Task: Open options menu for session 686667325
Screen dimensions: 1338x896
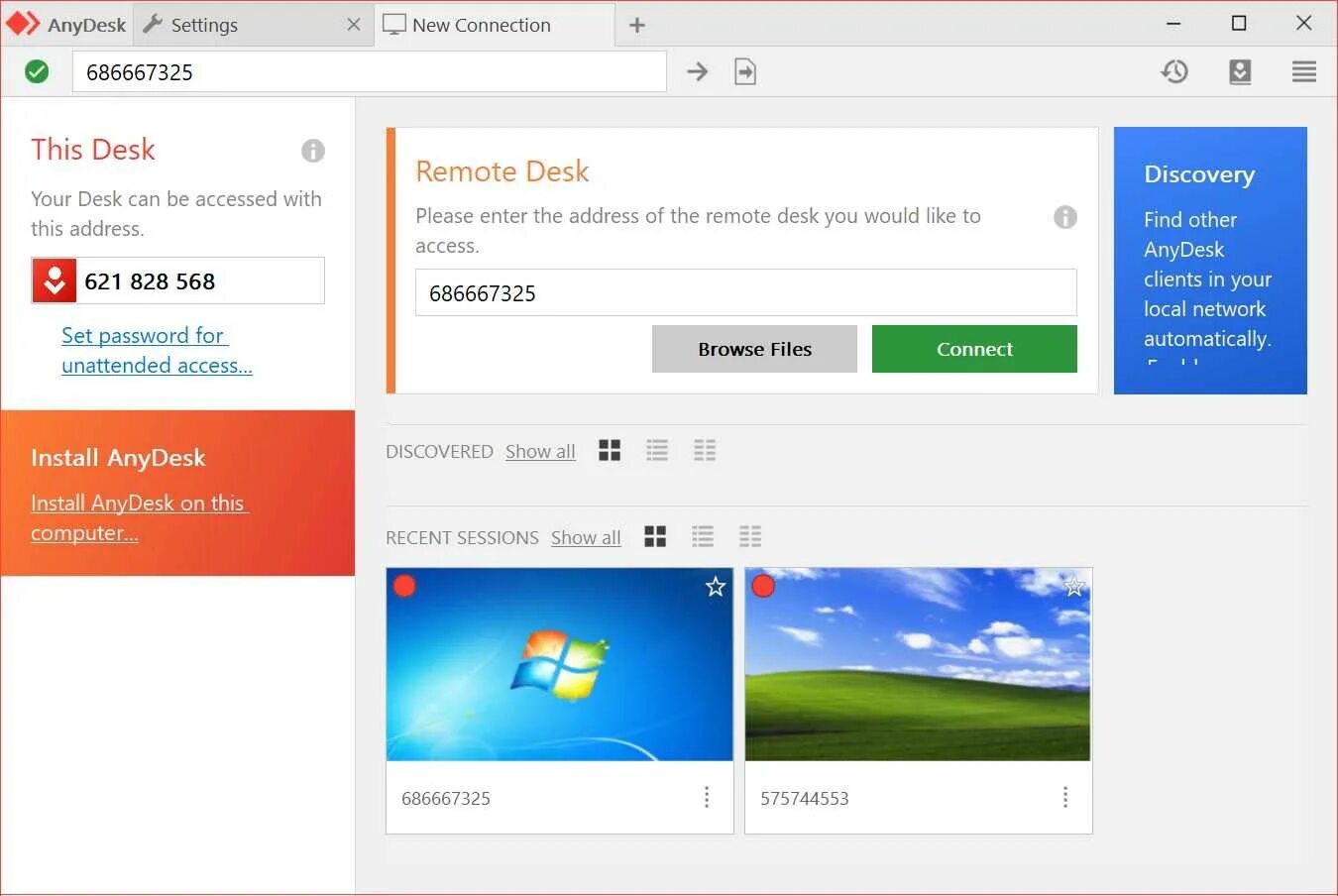Action: pyautogui.click(x=707, y=797)
